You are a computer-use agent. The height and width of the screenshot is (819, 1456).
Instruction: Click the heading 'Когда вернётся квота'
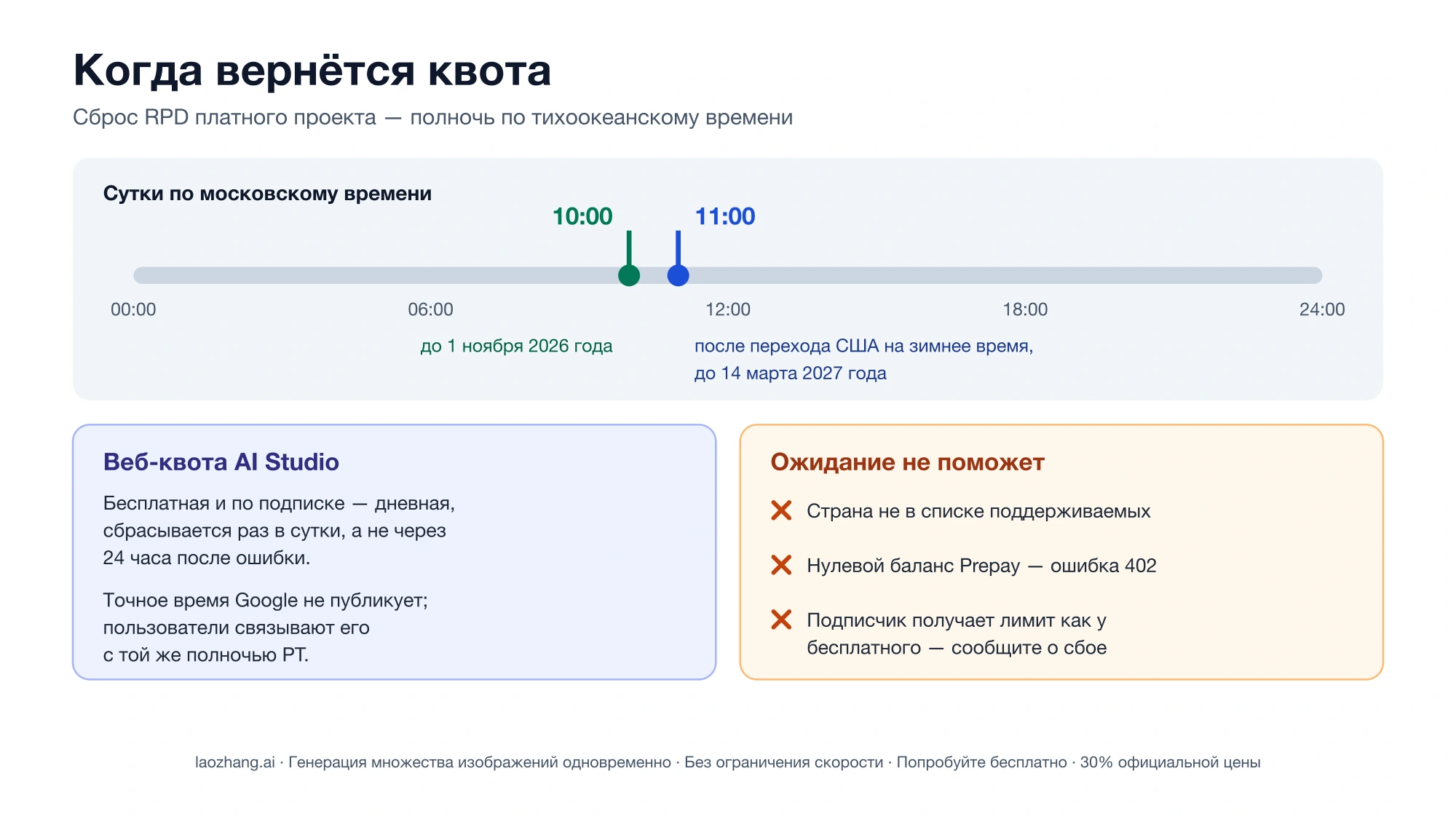312,71
